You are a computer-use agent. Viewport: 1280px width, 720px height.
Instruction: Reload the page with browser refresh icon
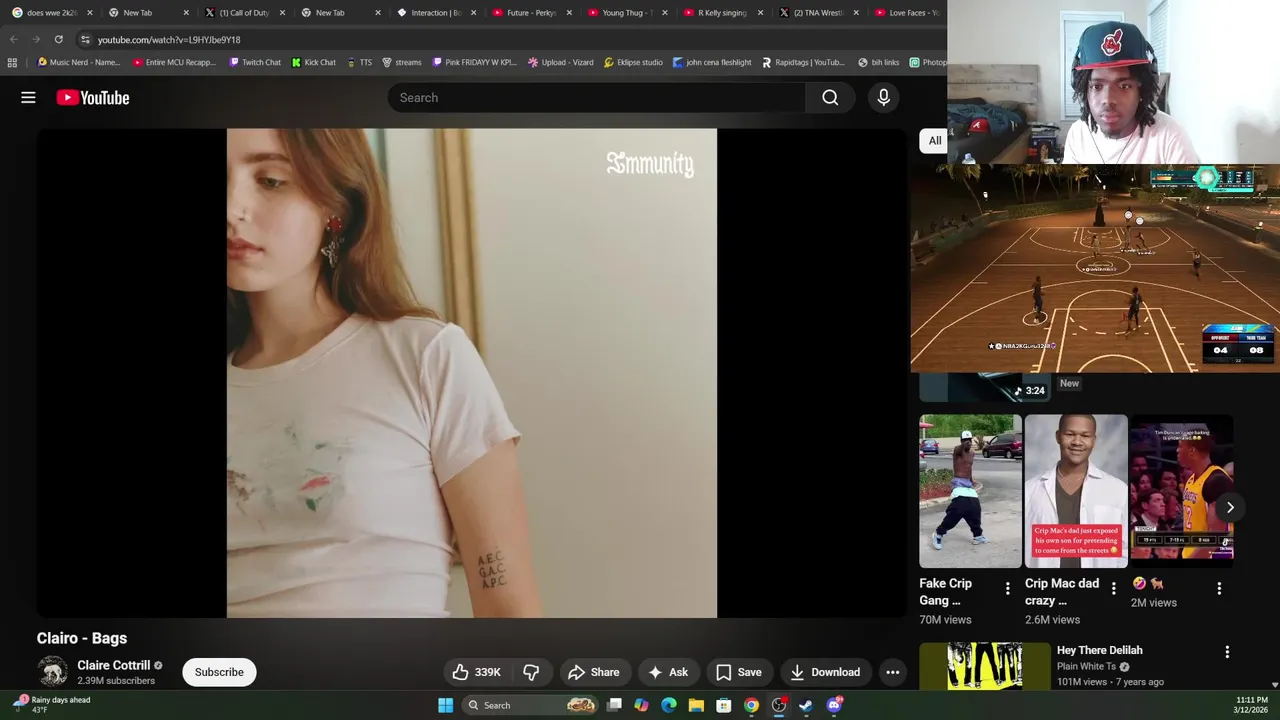pos(59,39)
